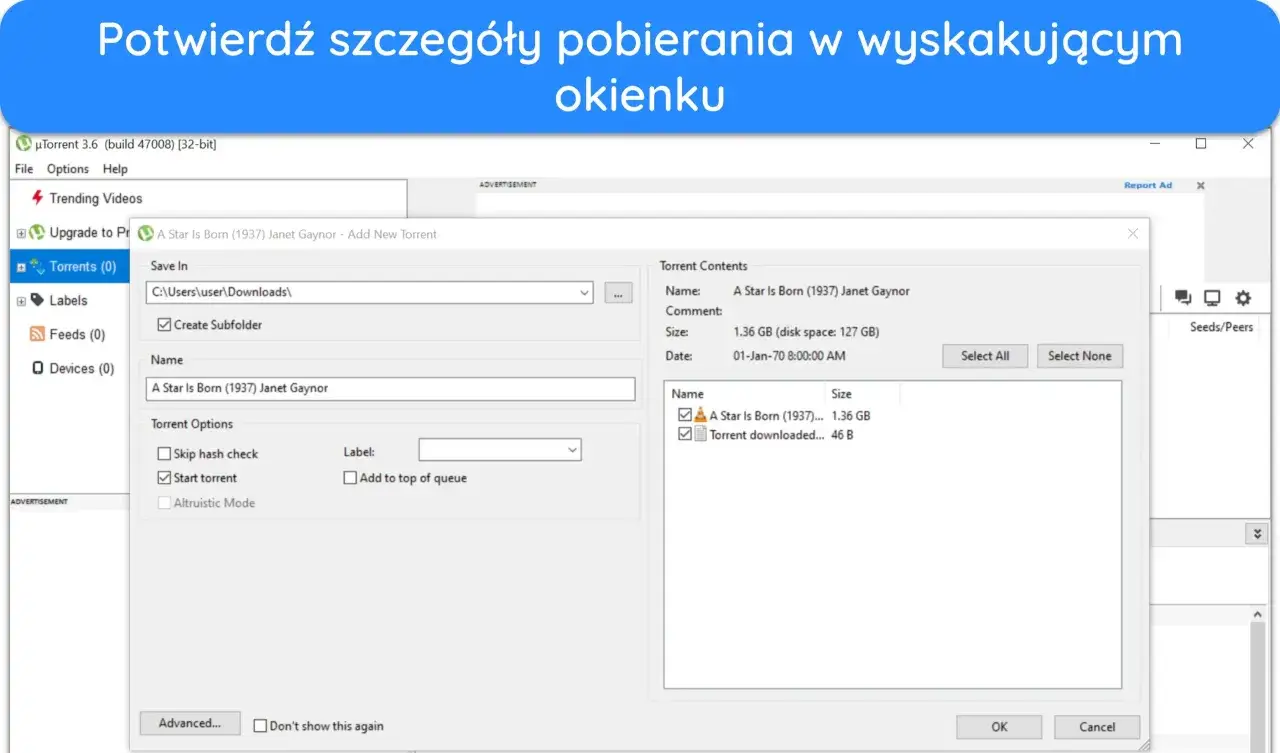Click the Devices icon in sidebar
This screenshot has height=753, width=1280.
click(38, 368)
